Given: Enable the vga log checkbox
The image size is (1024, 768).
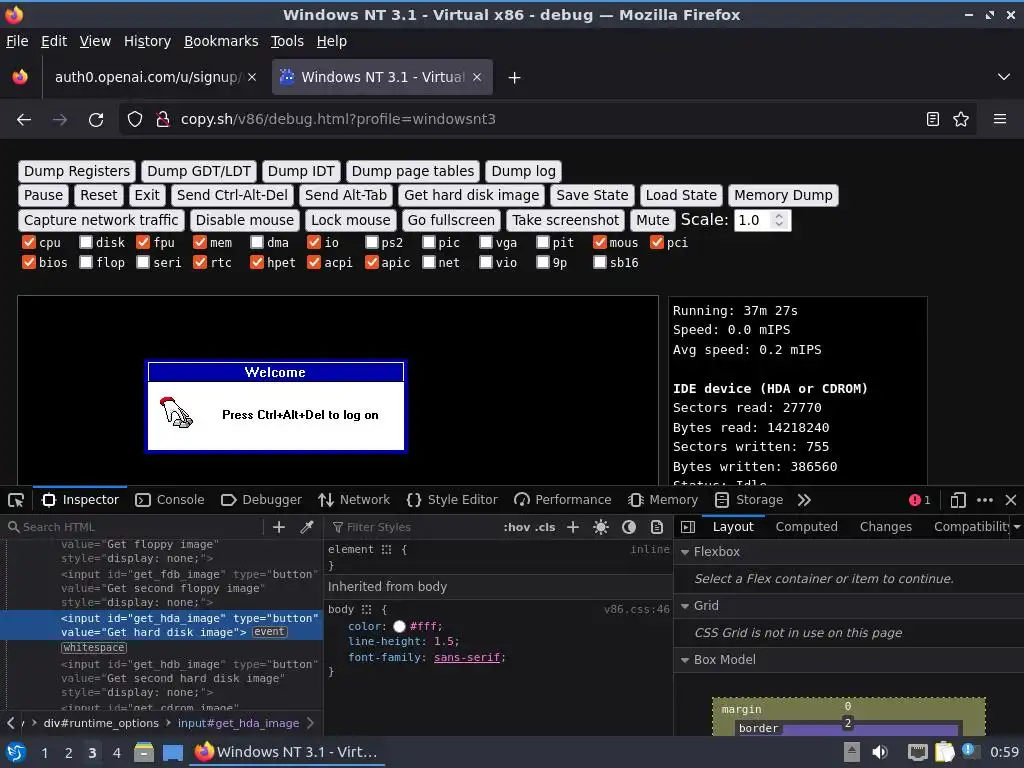Looking at the screenshot, I should (485, 243).
